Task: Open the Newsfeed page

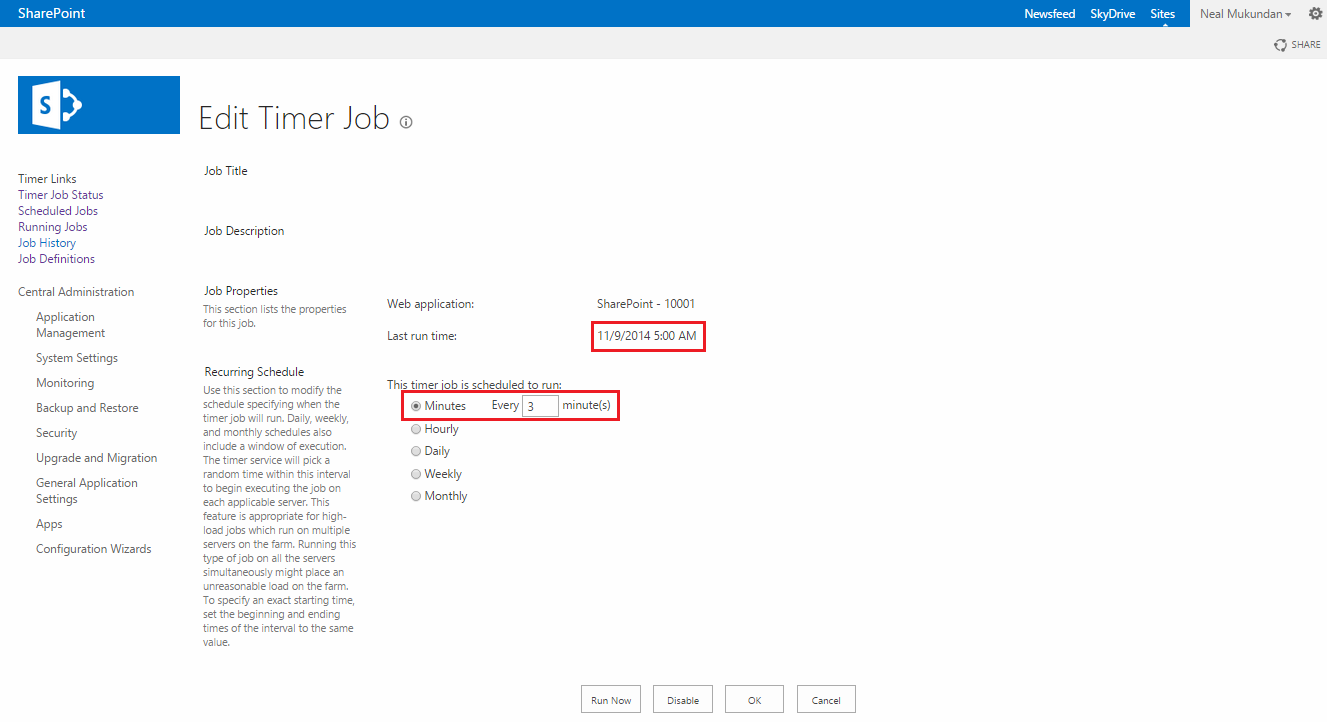Action: [1049, 13]
